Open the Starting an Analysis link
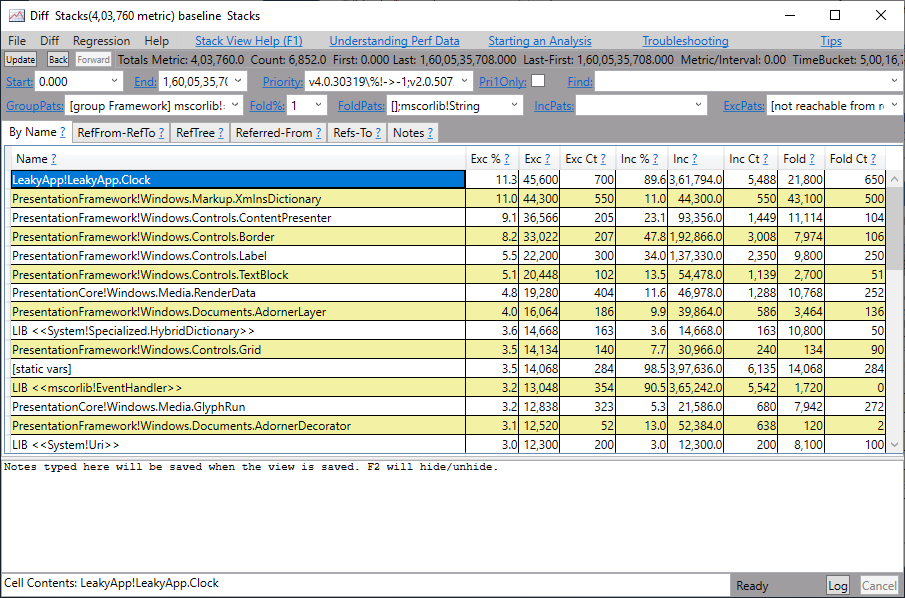 [540, 41]
